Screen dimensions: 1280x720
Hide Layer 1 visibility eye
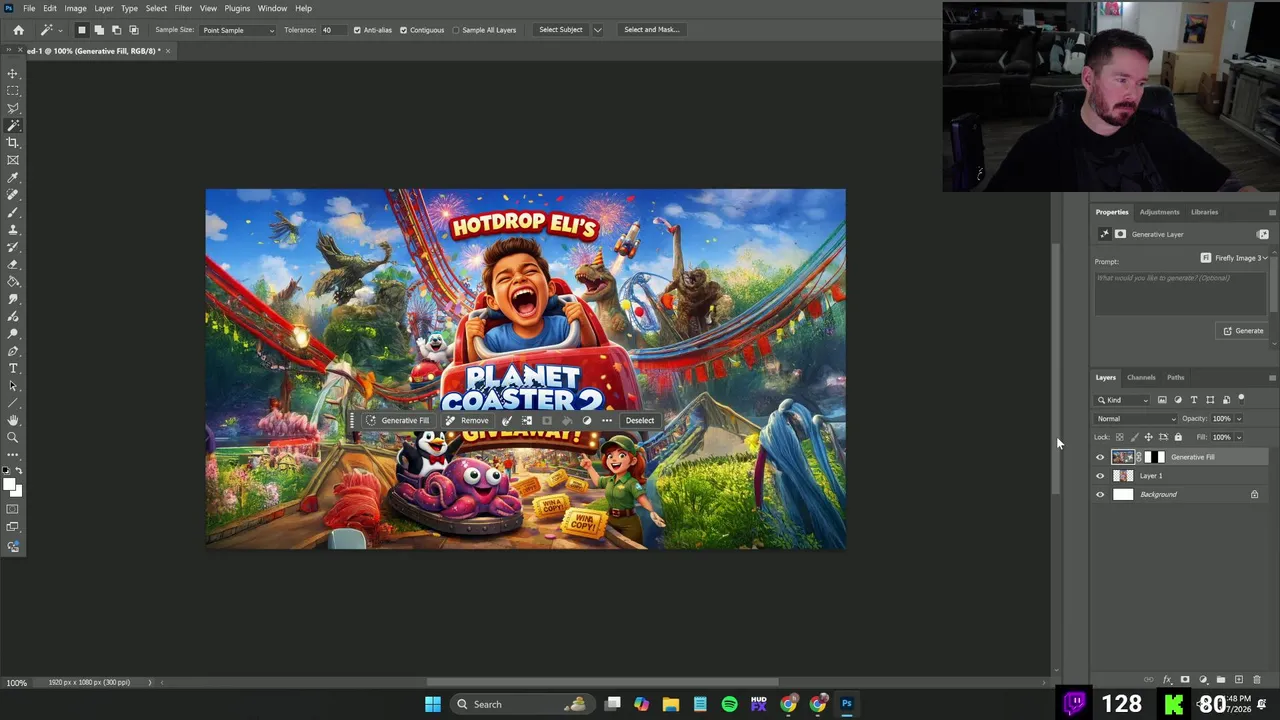(x=1100, y=476)
